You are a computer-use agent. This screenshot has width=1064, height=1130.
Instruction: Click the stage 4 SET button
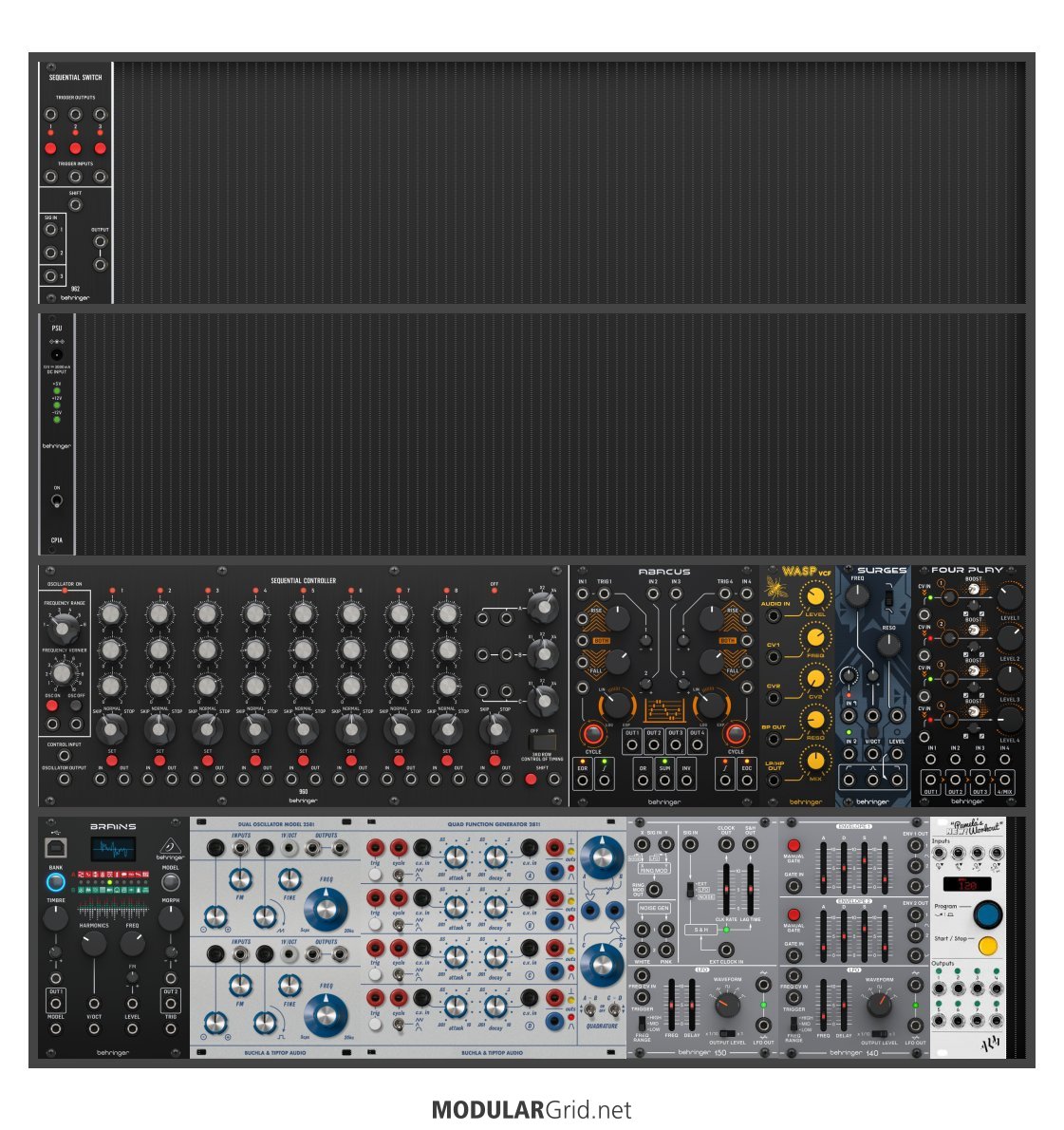pos(255,761)
